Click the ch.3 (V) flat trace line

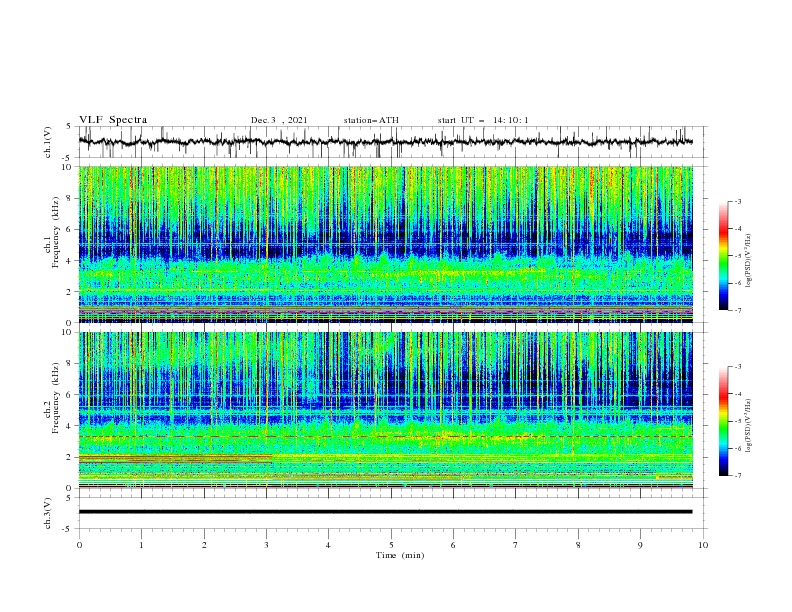coord(385,512)
